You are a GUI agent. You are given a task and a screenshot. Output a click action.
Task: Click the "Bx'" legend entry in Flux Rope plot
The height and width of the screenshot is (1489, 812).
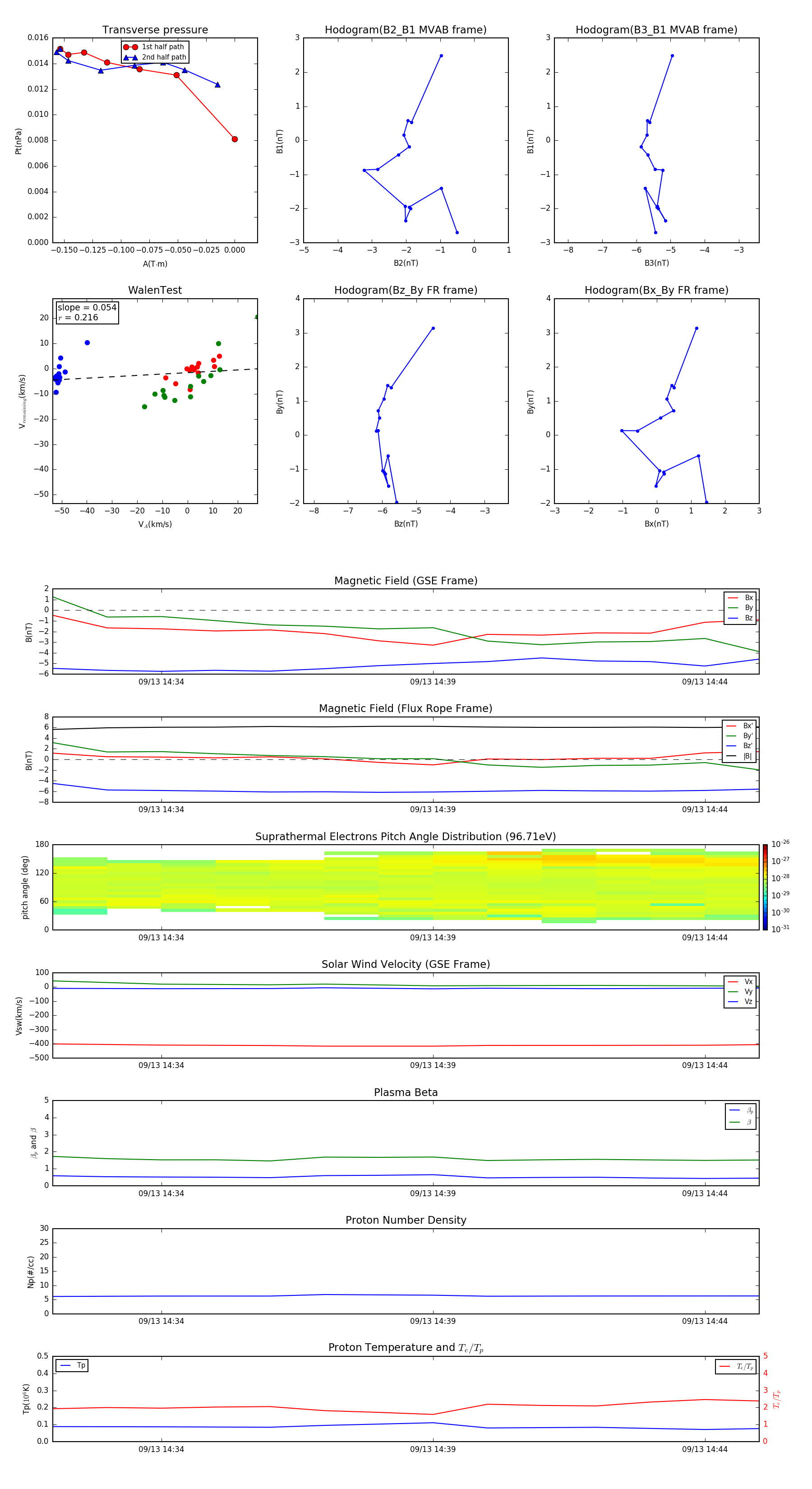pos(740,726)
